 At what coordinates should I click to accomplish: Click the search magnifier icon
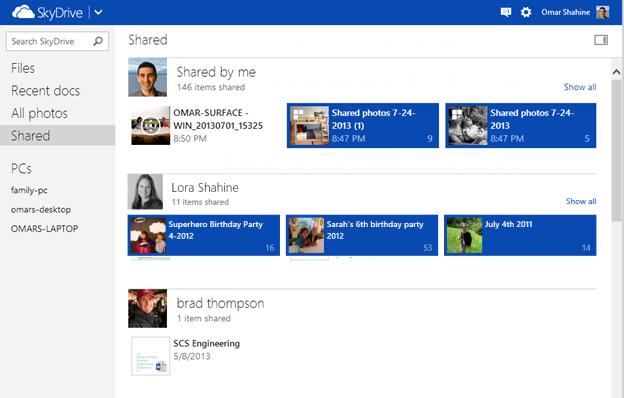98,41
